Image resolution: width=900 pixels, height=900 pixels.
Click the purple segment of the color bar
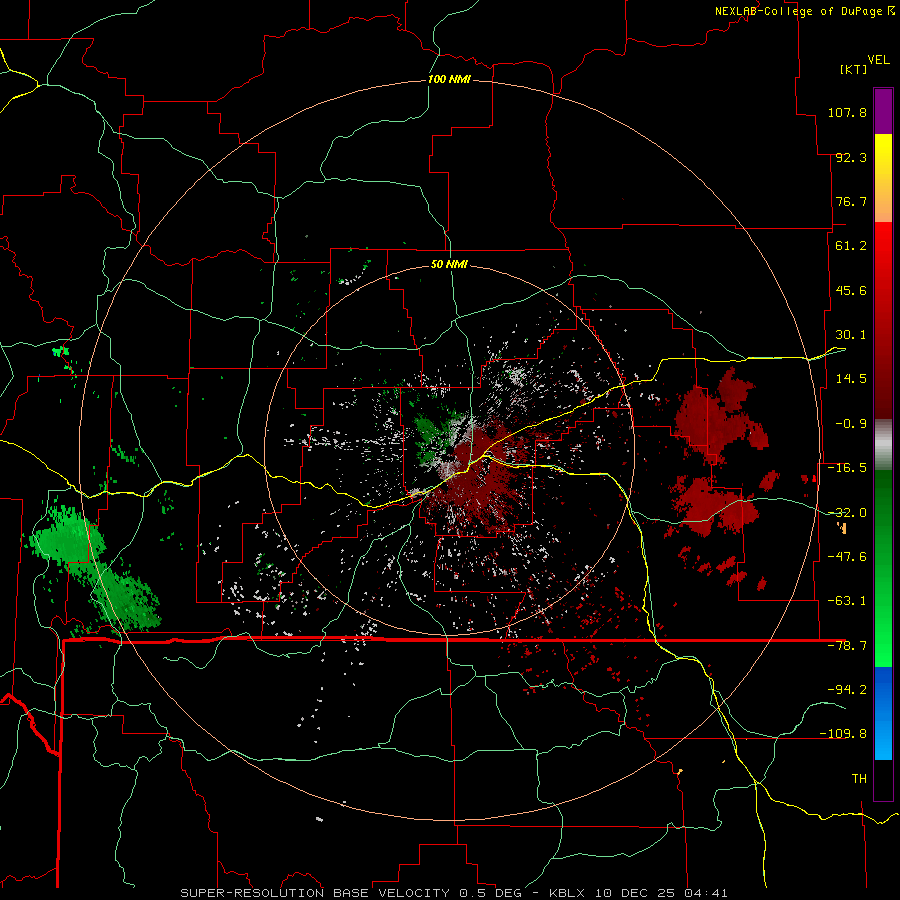tap(883, 111)
